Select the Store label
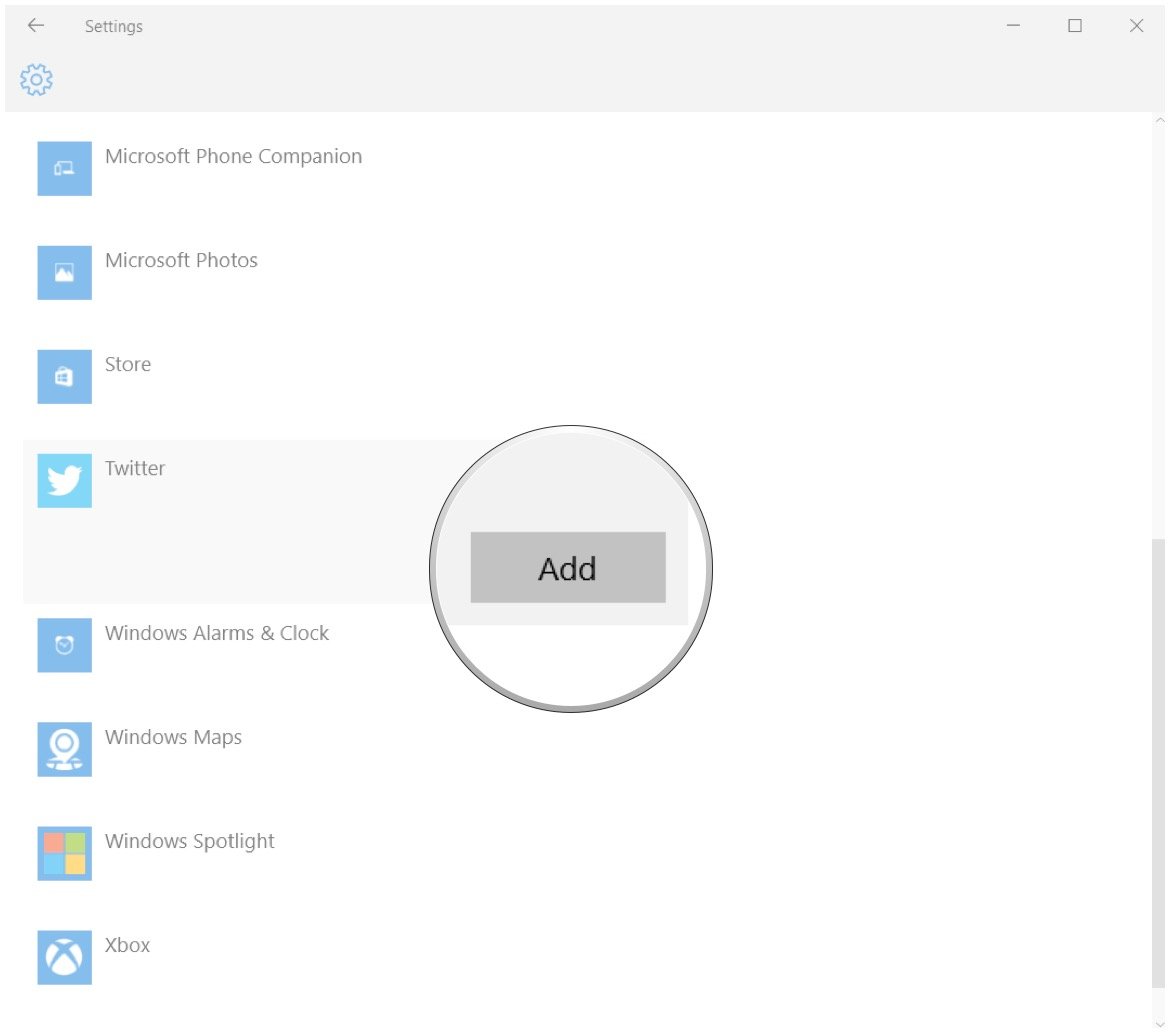This screenshot has height=1032, width=1170. coord(128,364)
